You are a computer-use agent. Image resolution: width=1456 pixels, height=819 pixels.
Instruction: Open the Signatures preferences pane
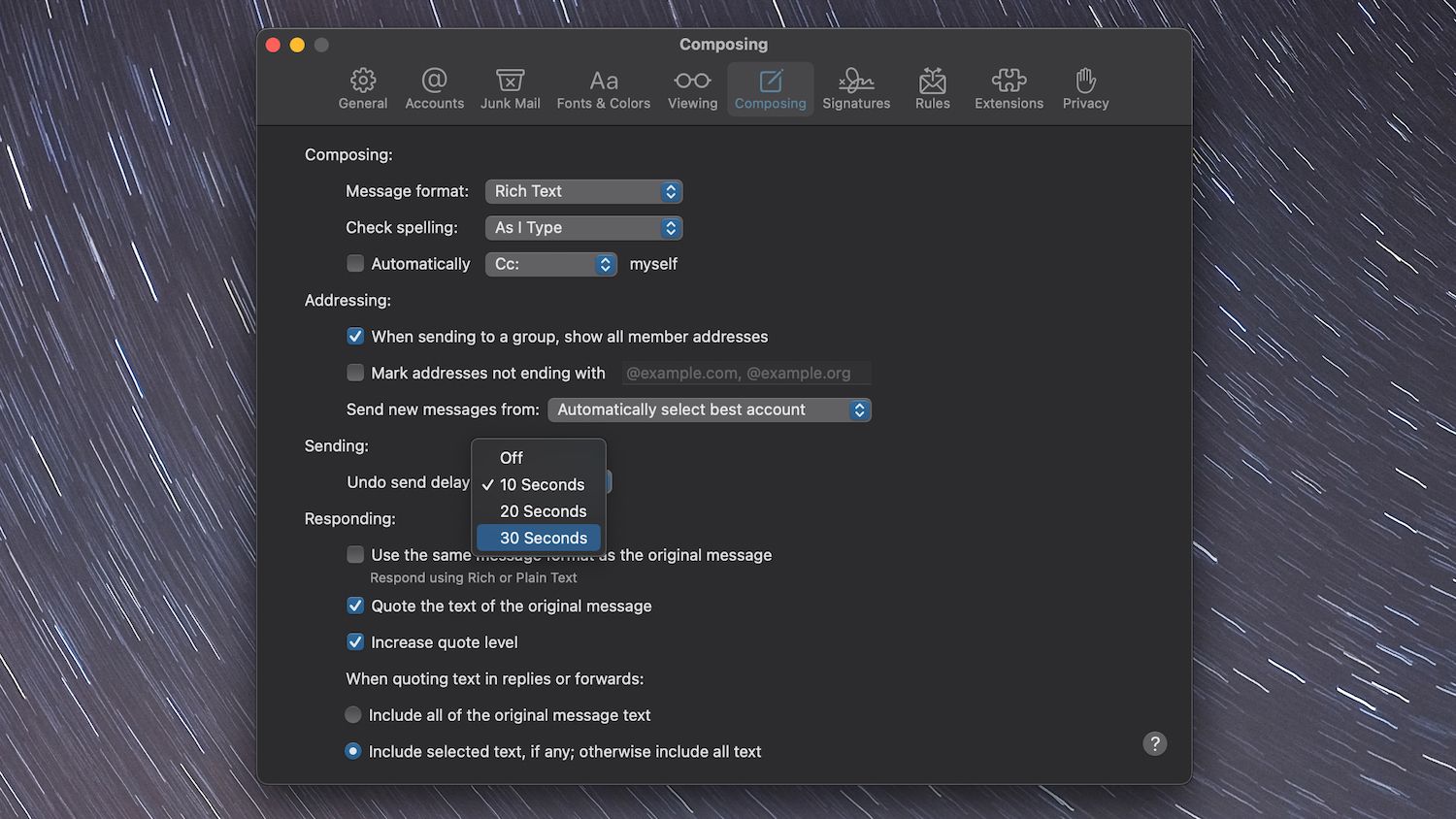856,89
